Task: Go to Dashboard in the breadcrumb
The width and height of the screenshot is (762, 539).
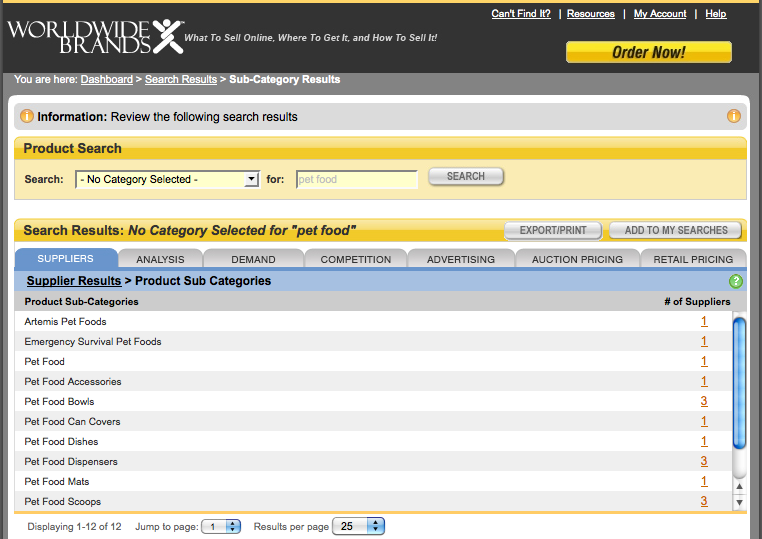Action: click(x=106, y=79)
